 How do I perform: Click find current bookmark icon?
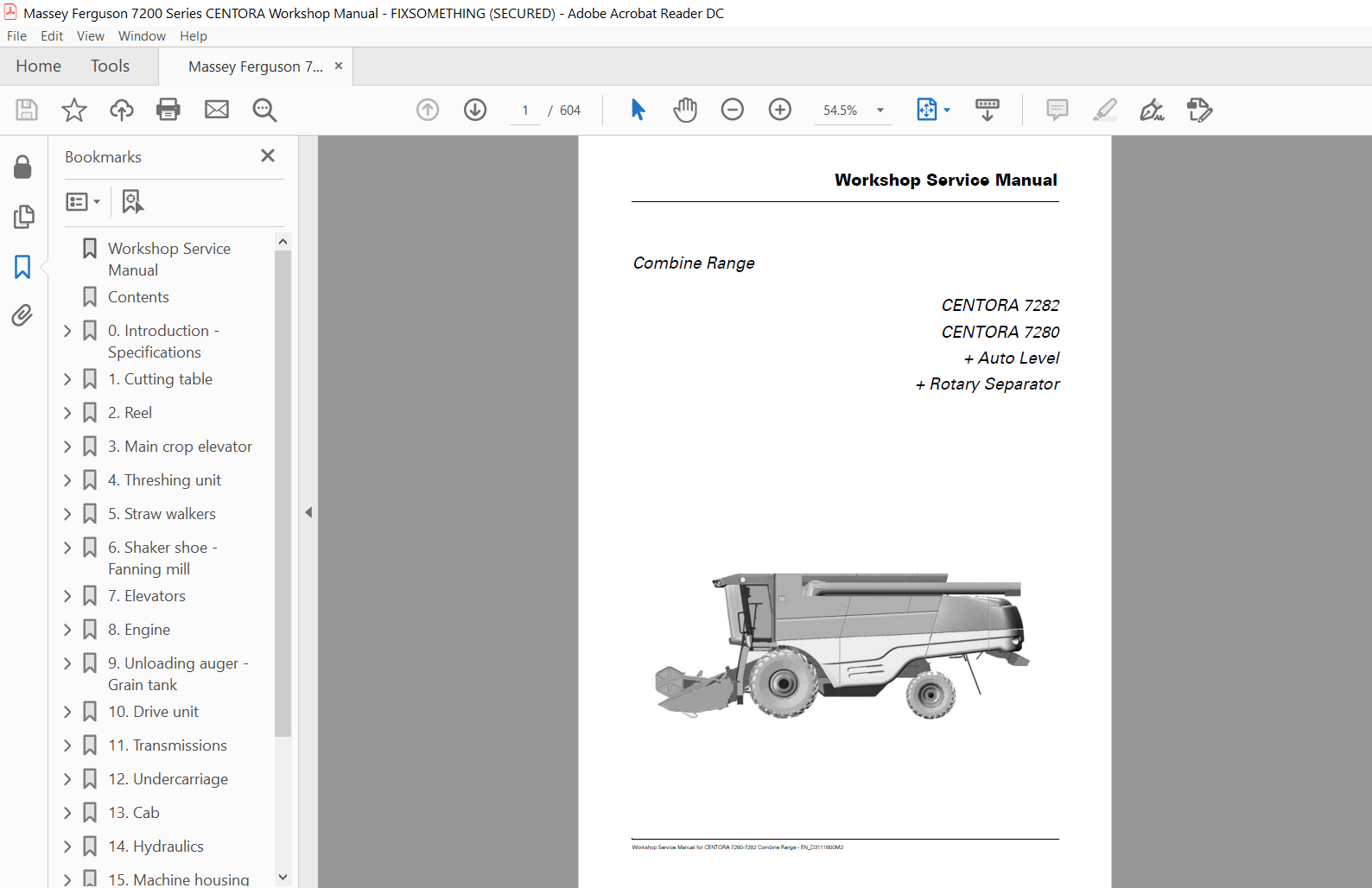coord(132,201)
